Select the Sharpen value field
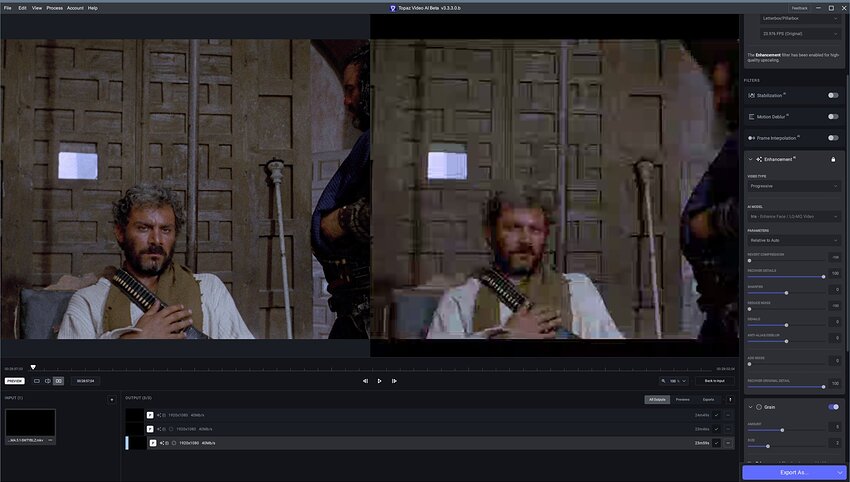Screen dimensions: 850x482 (835, 290)
